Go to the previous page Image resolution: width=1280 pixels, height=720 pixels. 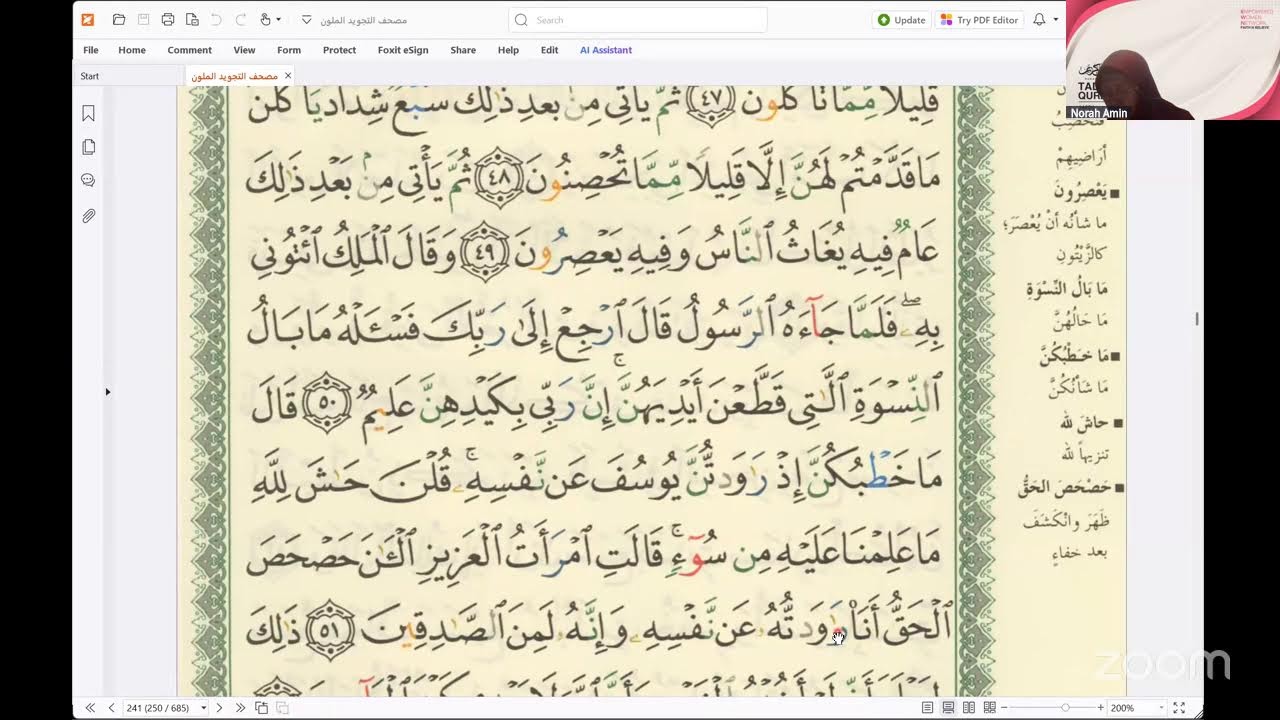(x=111, y=708)
